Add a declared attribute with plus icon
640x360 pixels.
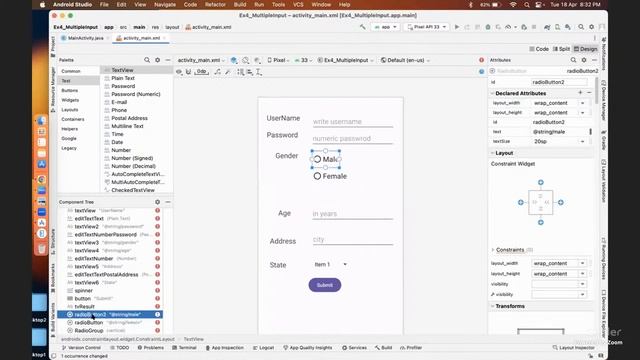click(580, 93)
